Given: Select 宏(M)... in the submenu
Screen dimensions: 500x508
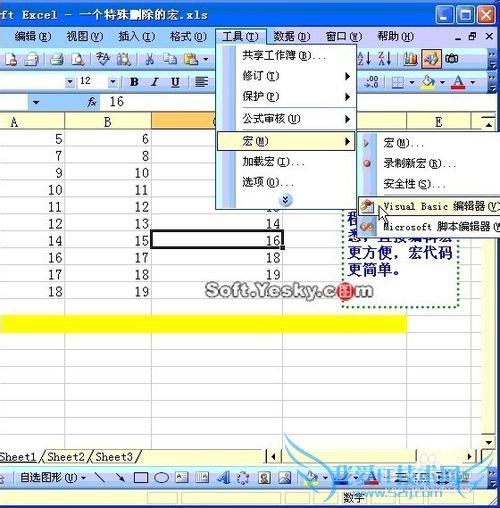Looking at the screenshot, I should 429,143.
